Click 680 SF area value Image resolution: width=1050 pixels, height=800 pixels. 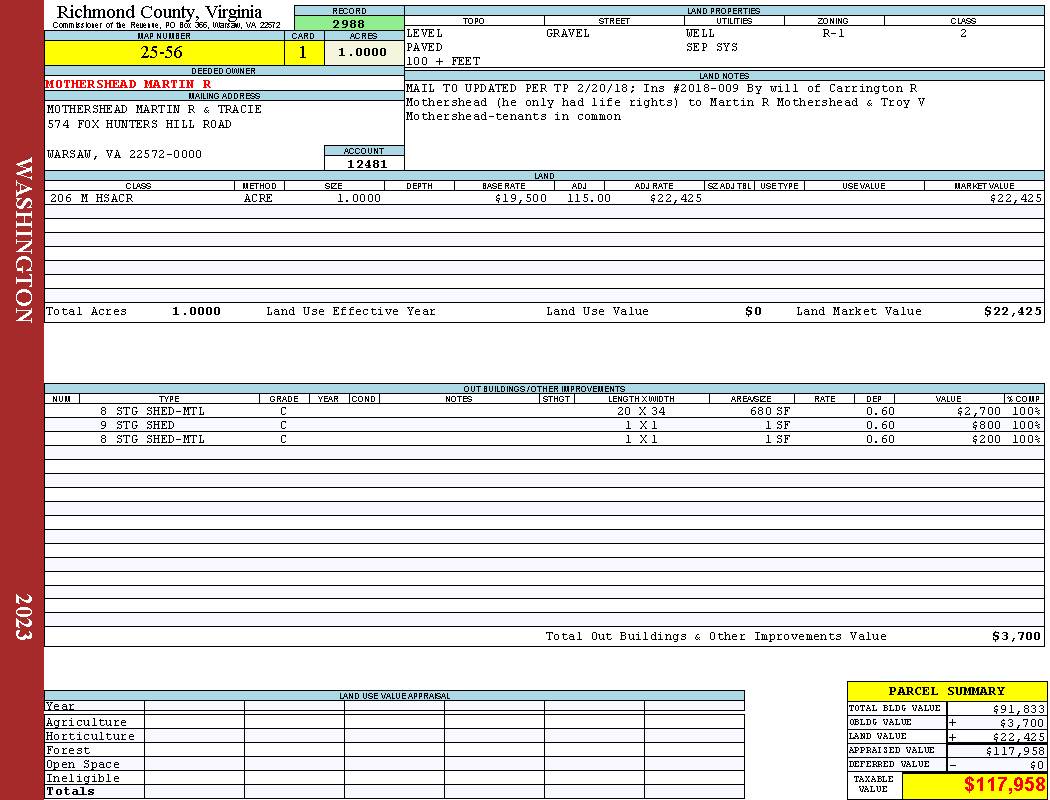pyautogui.click(x=770, y=411)
